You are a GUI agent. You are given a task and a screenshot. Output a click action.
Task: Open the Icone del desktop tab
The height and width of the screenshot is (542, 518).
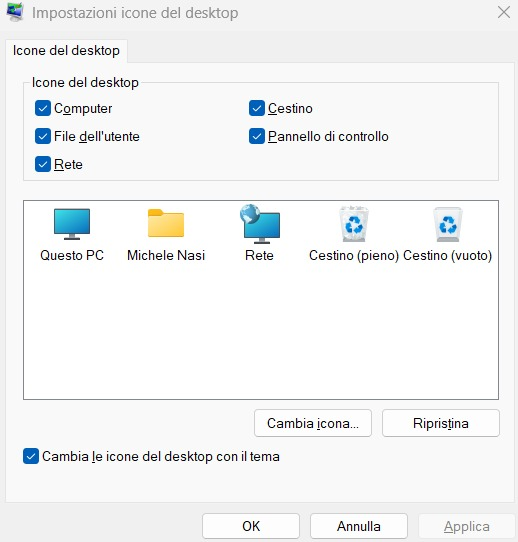[x=66, y=51]
